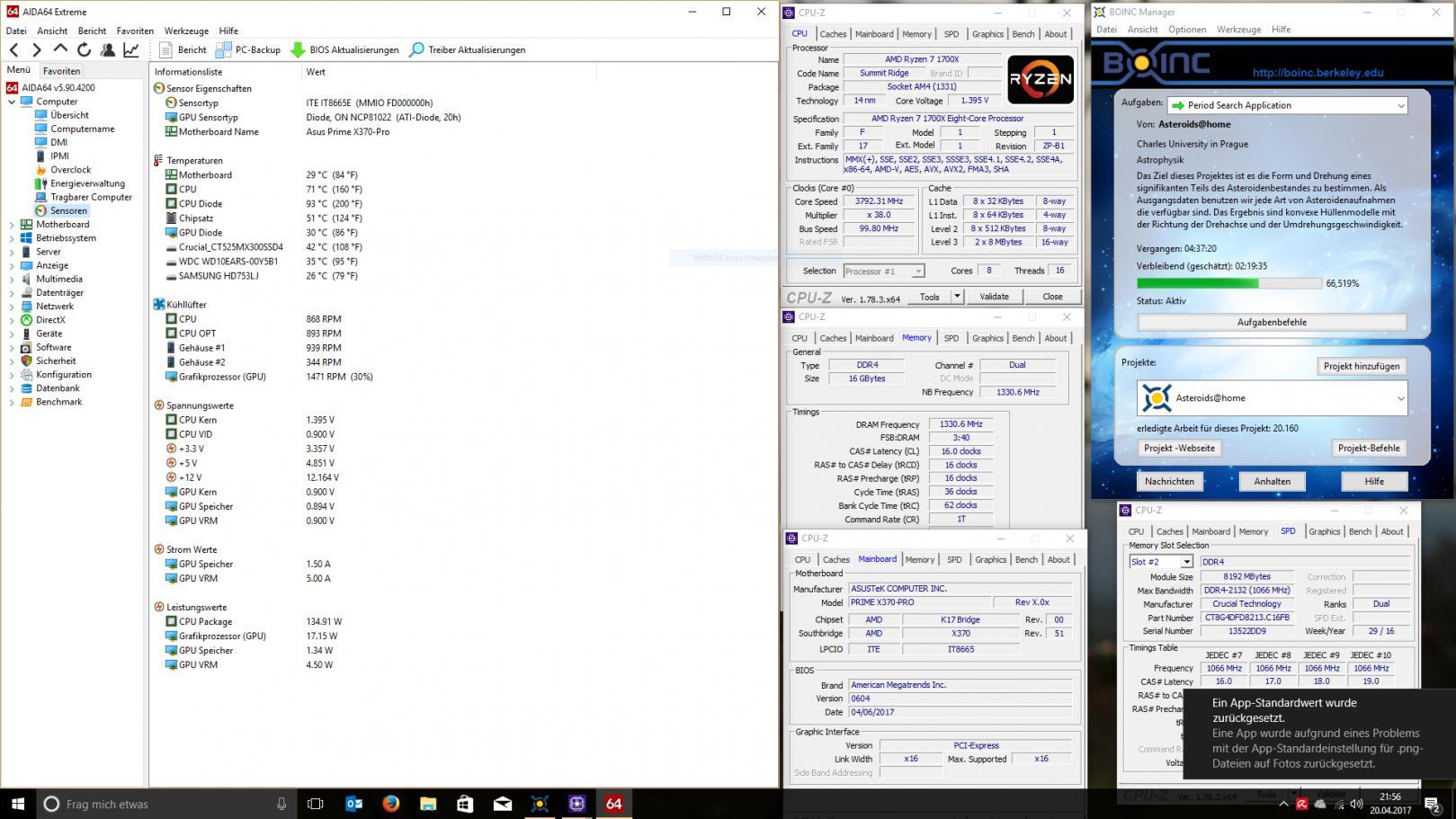Expand the Motherboard tree node
Screen dimensions: 1456x819
[x=12, y=225]
